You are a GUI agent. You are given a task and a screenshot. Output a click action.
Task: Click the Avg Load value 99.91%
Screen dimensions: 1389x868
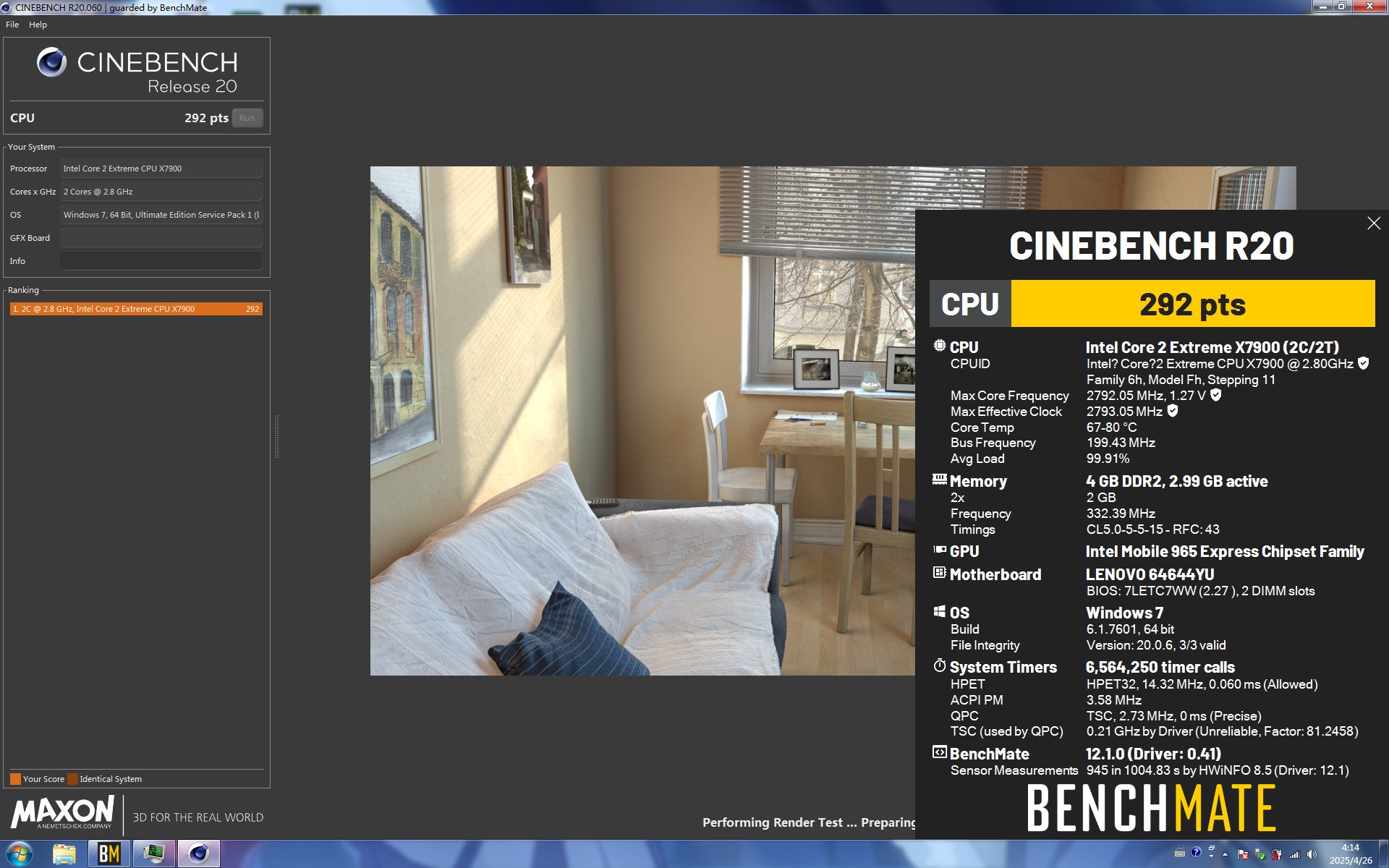[x=1108, y=459]
